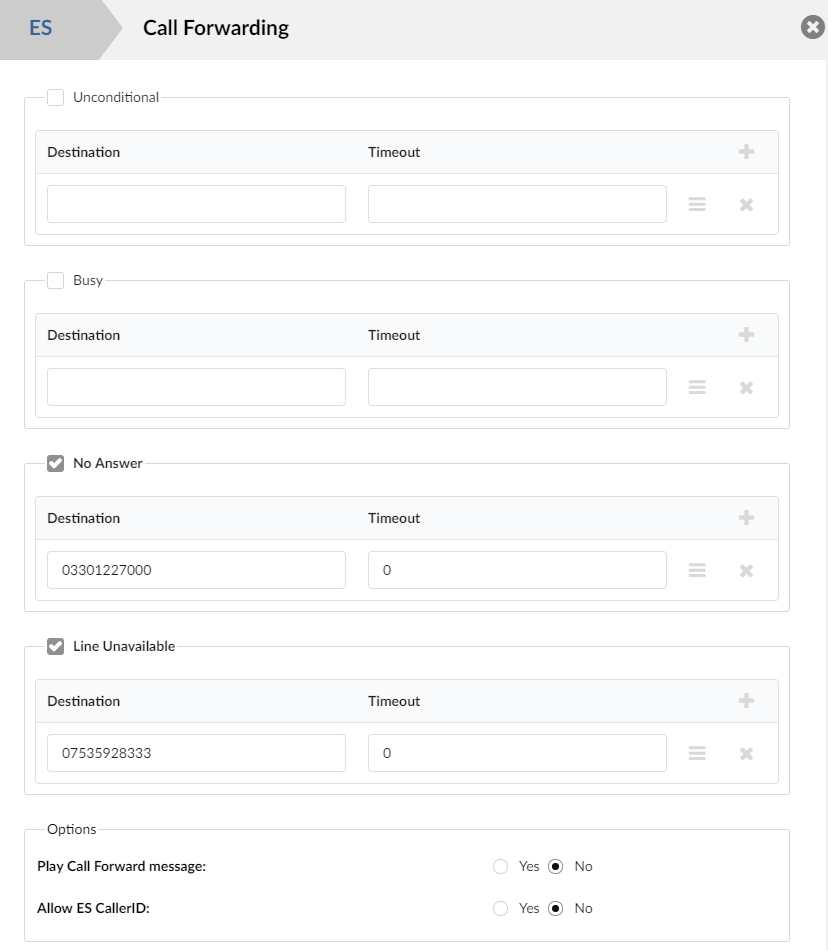This screenshot has height=951, width=828.
Task: Add a destination row in Line Unavailable section
Action: [746, 701]
